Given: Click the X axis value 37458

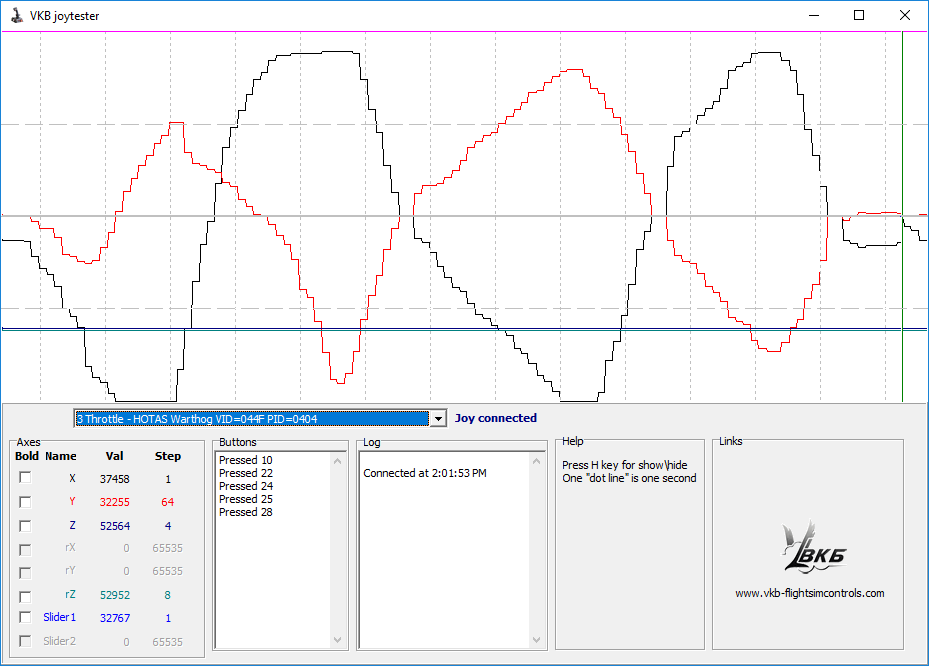Looking at the screenshot, I should click(114, 479).
